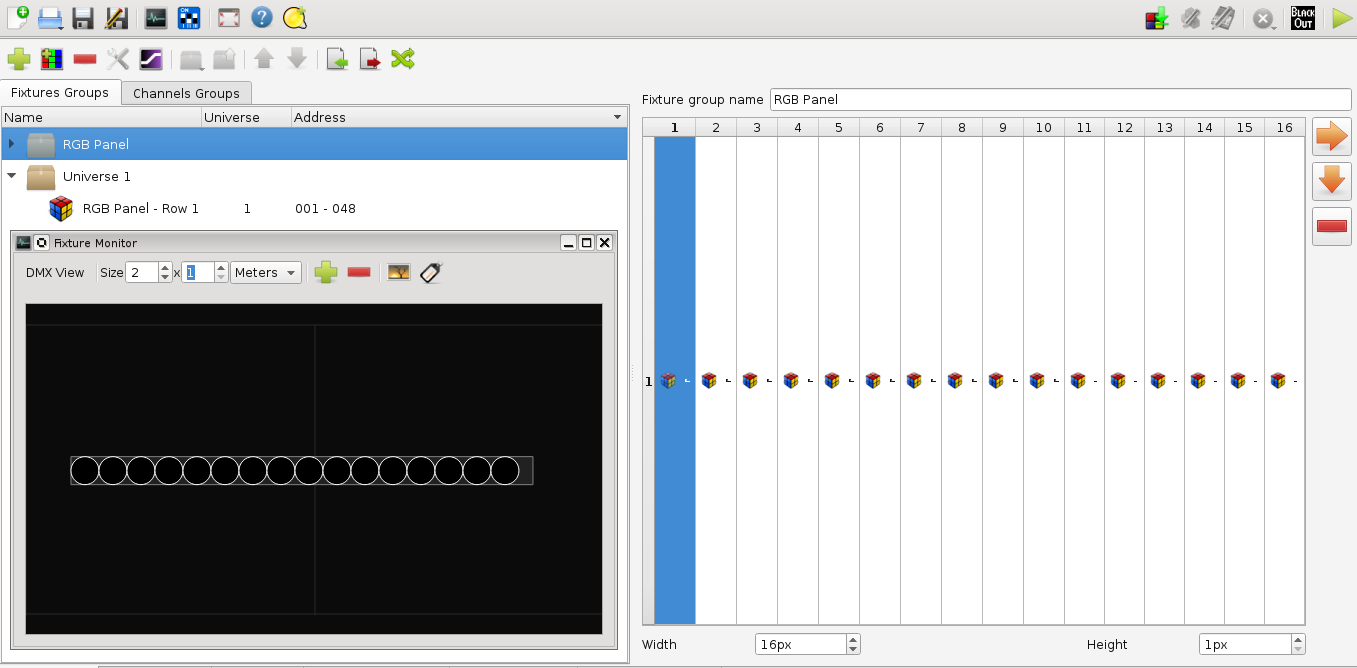Image resolution: width=1357 pixels, height=668 pixels.
Task: Click the Universe column header
Action: click(x=246, y=117)
